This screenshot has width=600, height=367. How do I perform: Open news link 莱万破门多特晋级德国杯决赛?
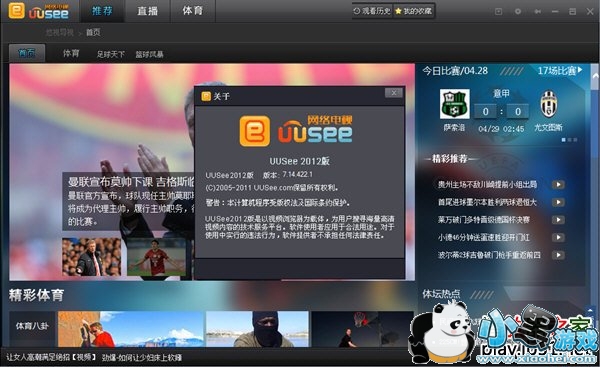[x=484, y=220]
